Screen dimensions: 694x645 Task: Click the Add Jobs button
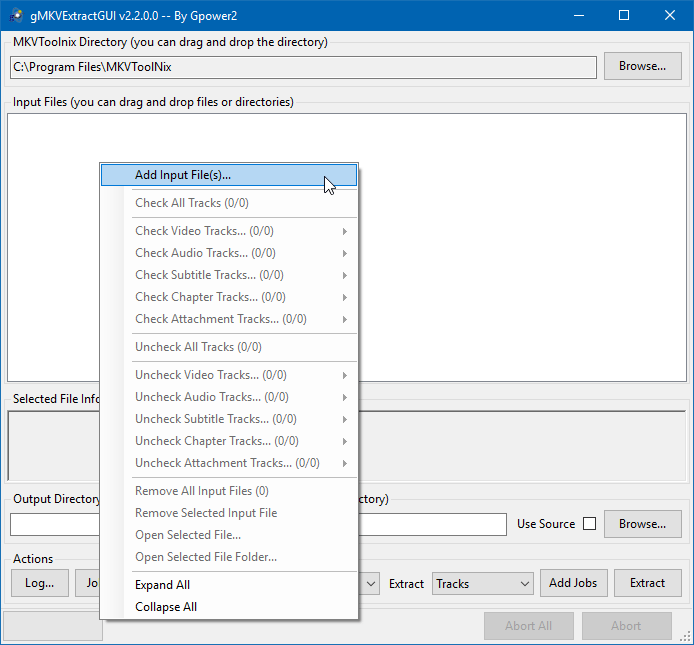pos(573,583)
